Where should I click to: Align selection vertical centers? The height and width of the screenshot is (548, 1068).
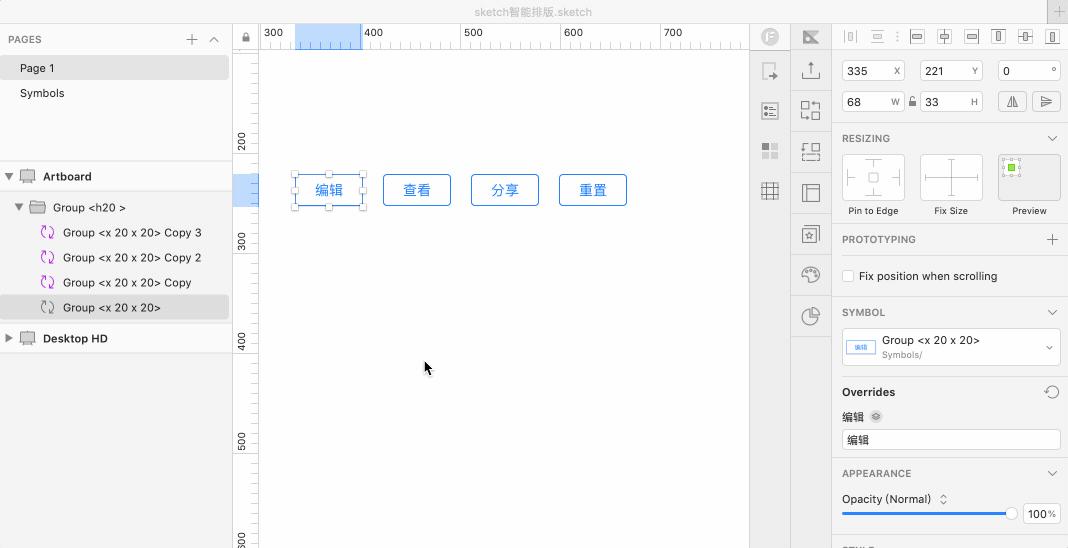1025,37
